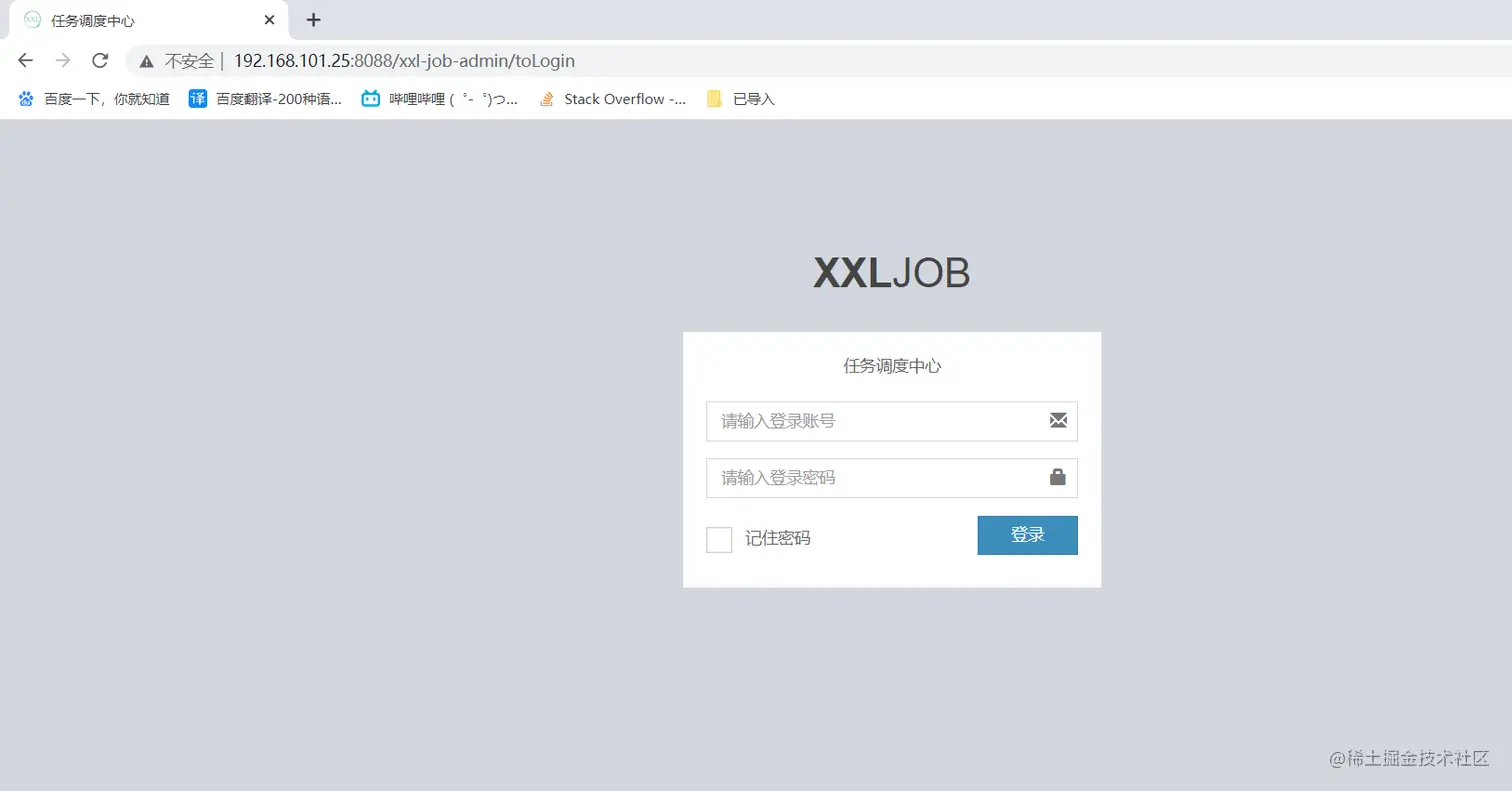
Task: Click the XXLJOB logo heading
Action: click(x=892, y=273)
